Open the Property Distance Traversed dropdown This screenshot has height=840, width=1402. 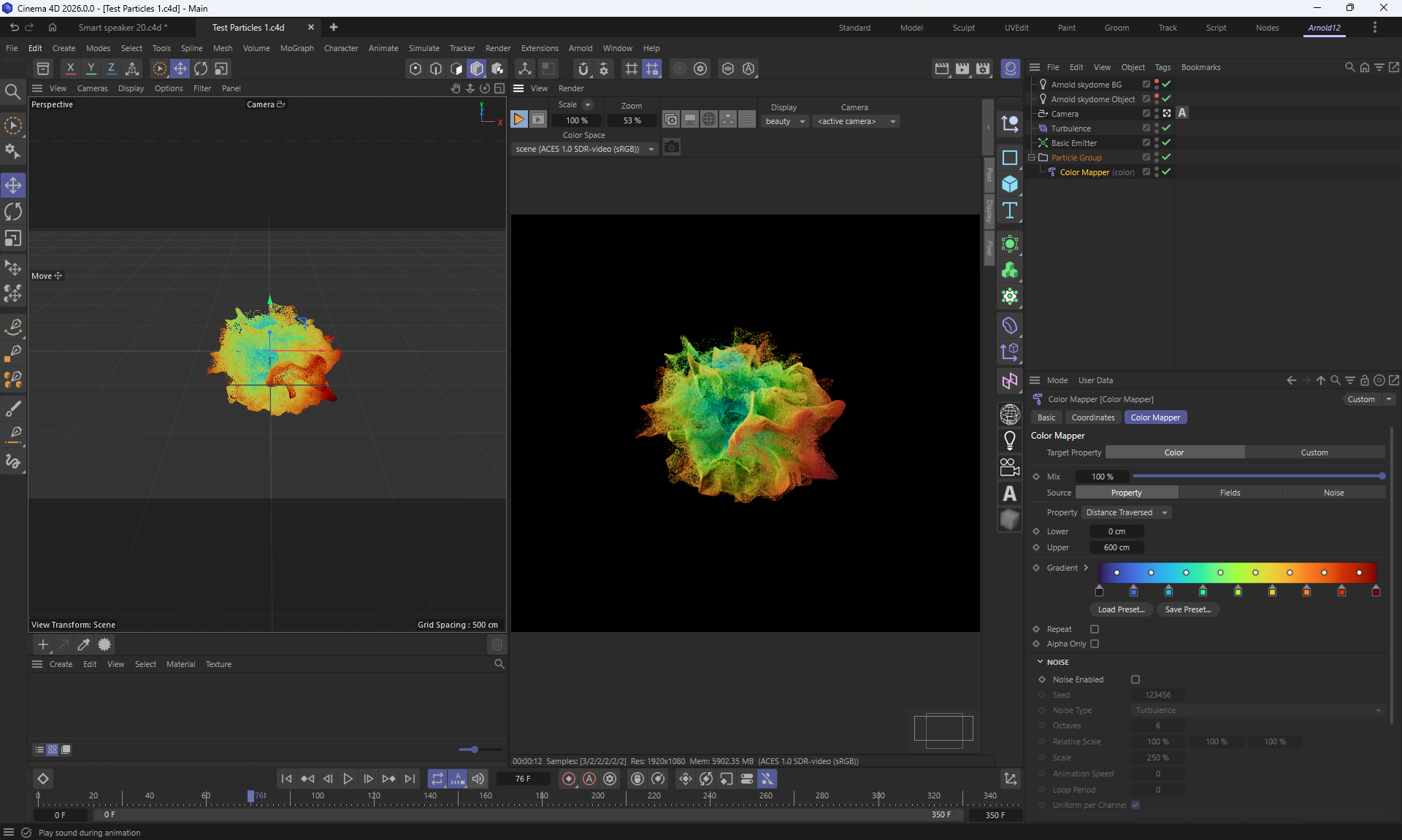(x=1126, y=512)
